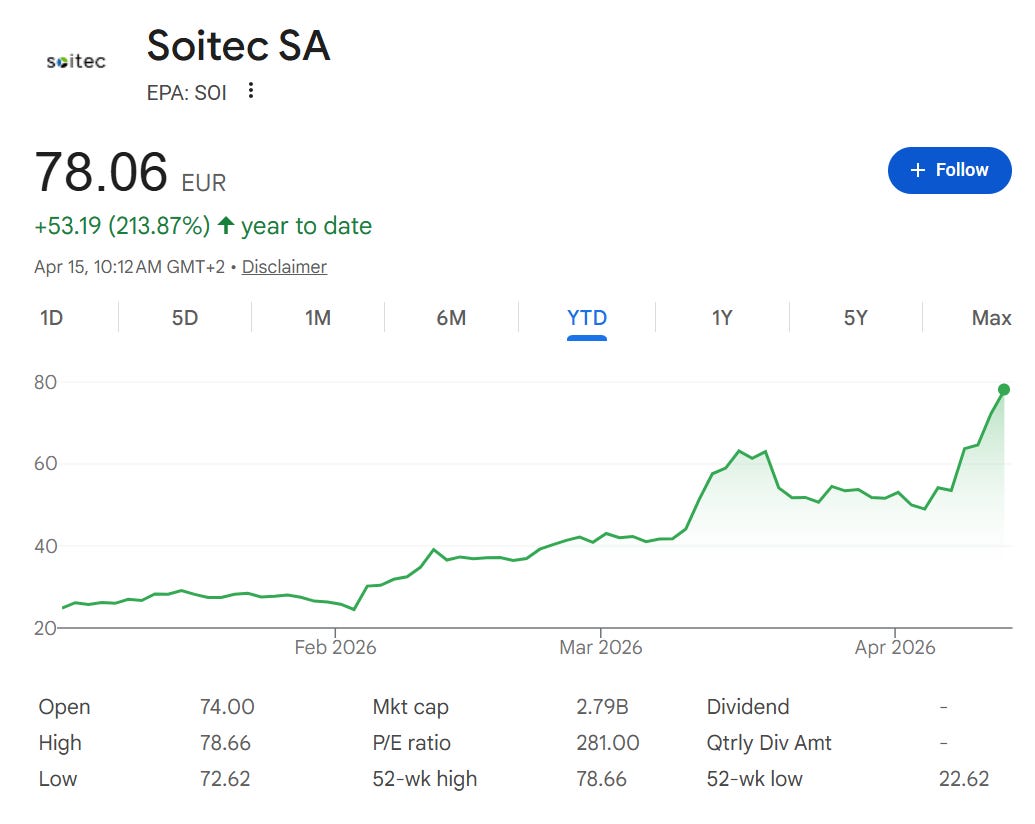Image resolution: width=1035 pixels, height=824 pixels.
Task: Show the 1Y chart range
Action: point(722,318)
